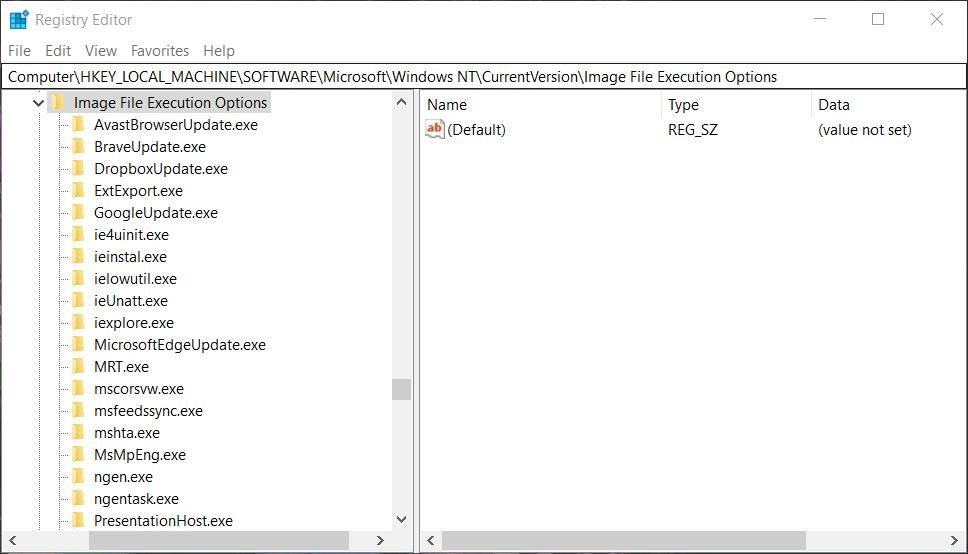Screen dimensions: 968x554
Task: Open the View menu
Action: pyautogui.click(x=101, y=51)
